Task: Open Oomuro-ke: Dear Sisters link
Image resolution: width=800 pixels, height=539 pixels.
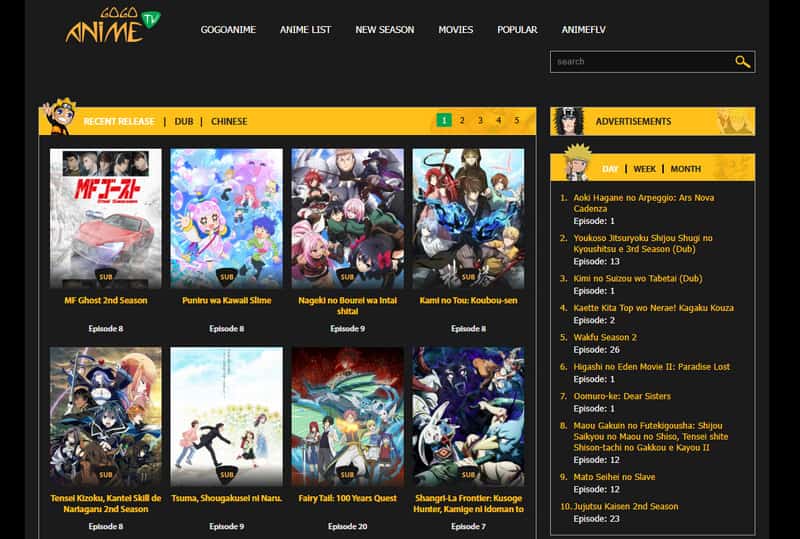Action: pos(622,396)
